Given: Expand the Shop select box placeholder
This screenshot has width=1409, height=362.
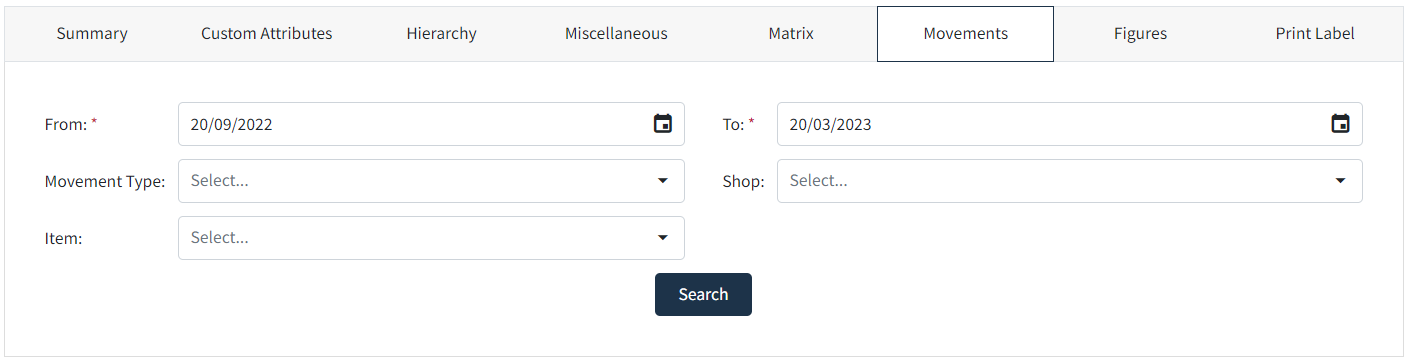Looking at the screenshot, I should click(x=818, y=181).
